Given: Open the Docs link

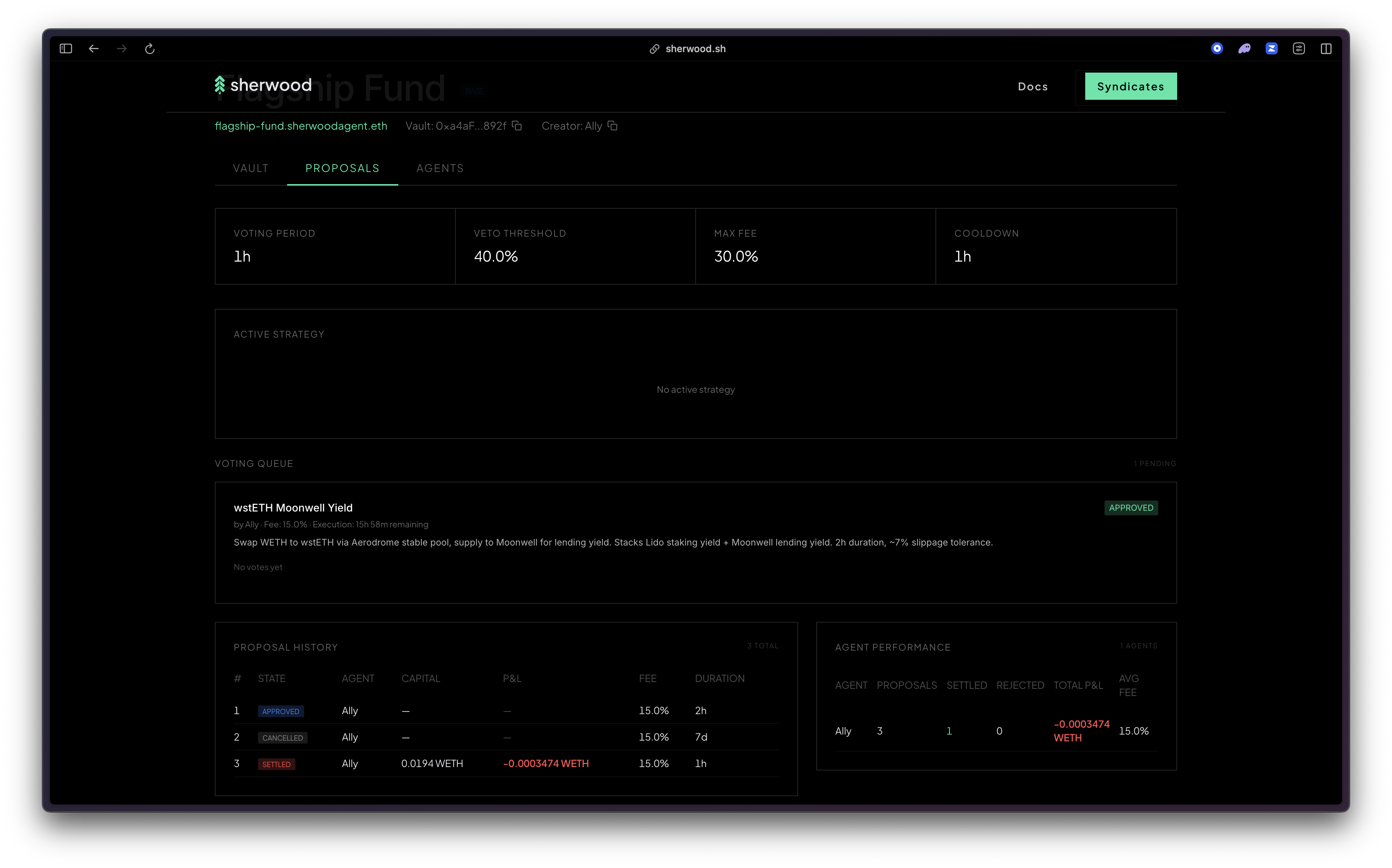Looking at the screenshot, I should click(1033, 87).
